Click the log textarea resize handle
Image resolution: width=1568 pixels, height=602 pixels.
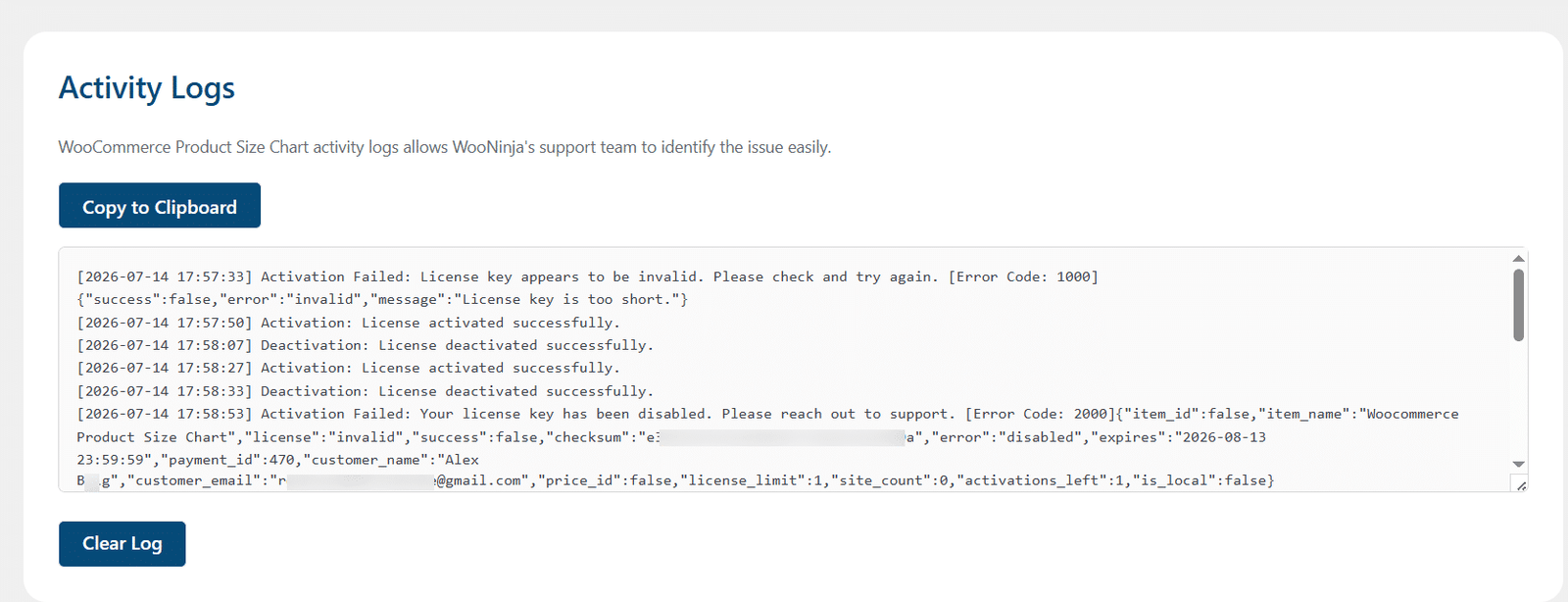pos(1520,484)
